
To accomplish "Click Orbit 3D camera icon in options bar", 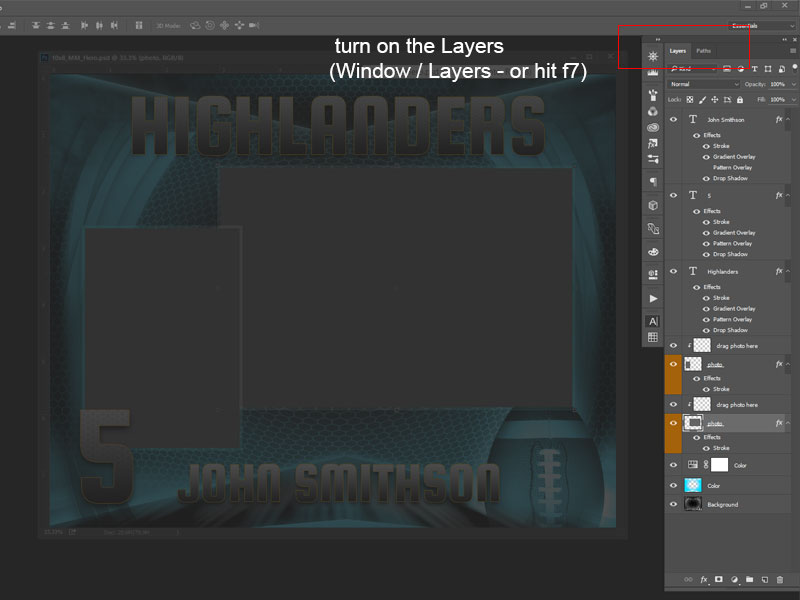I will 195,26.
